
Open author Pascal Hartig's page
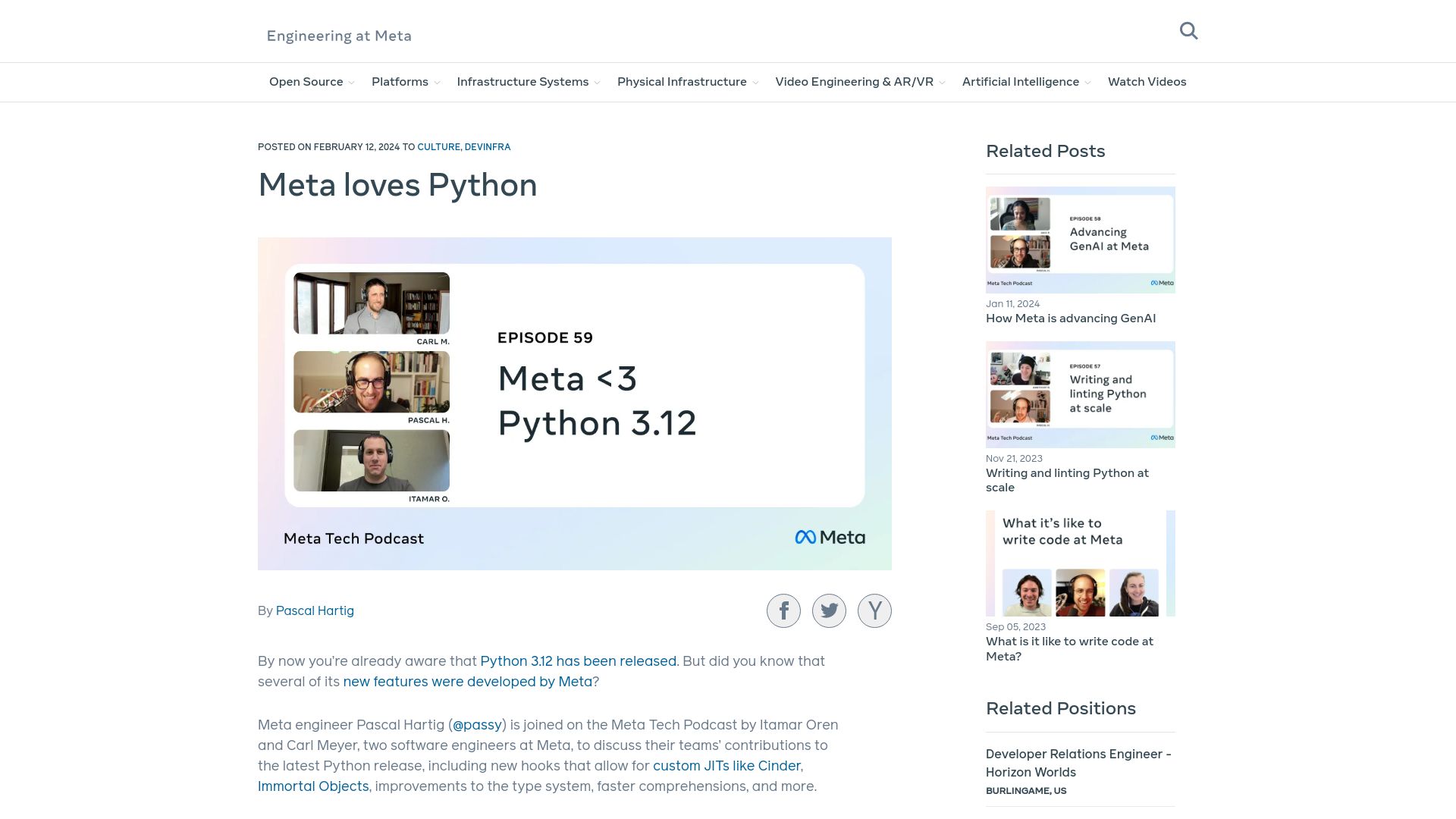click(x=315, y=610)
